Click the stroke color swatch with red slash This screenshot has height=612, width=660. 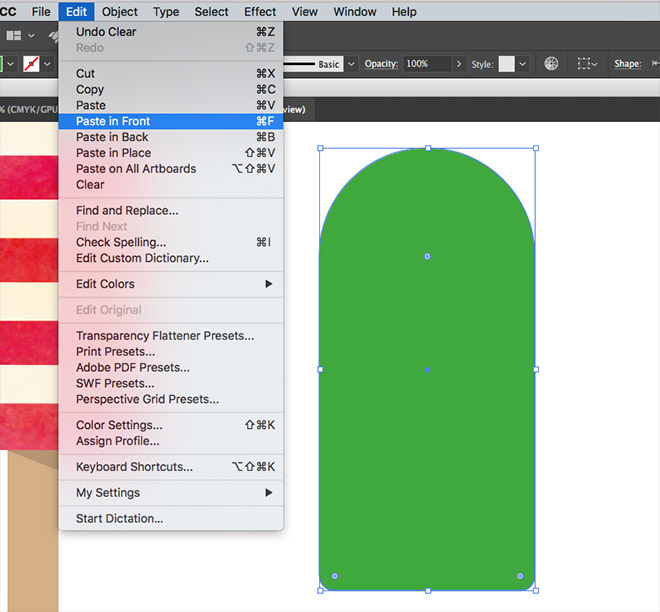31,64
